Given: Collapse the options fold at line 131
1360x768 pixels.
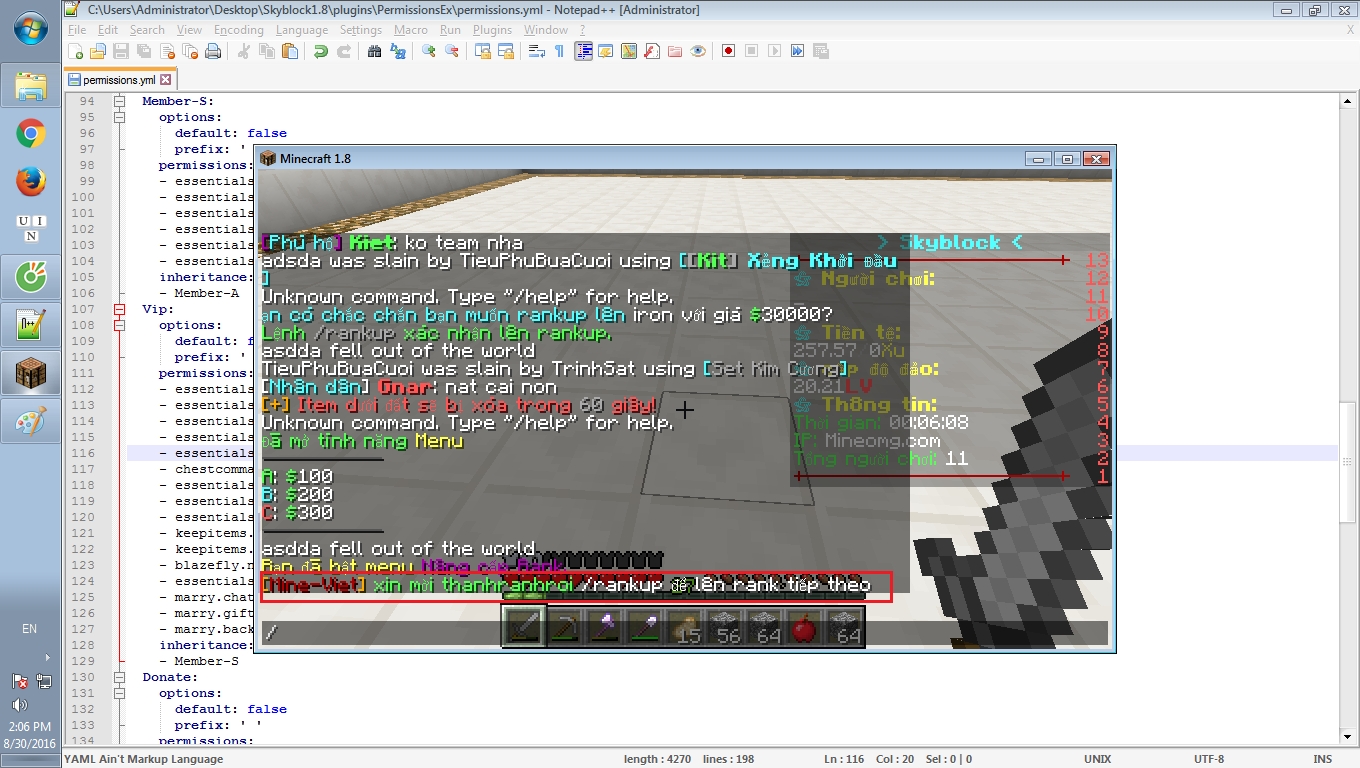Looking at the screenshot, I should coord(119,693).
